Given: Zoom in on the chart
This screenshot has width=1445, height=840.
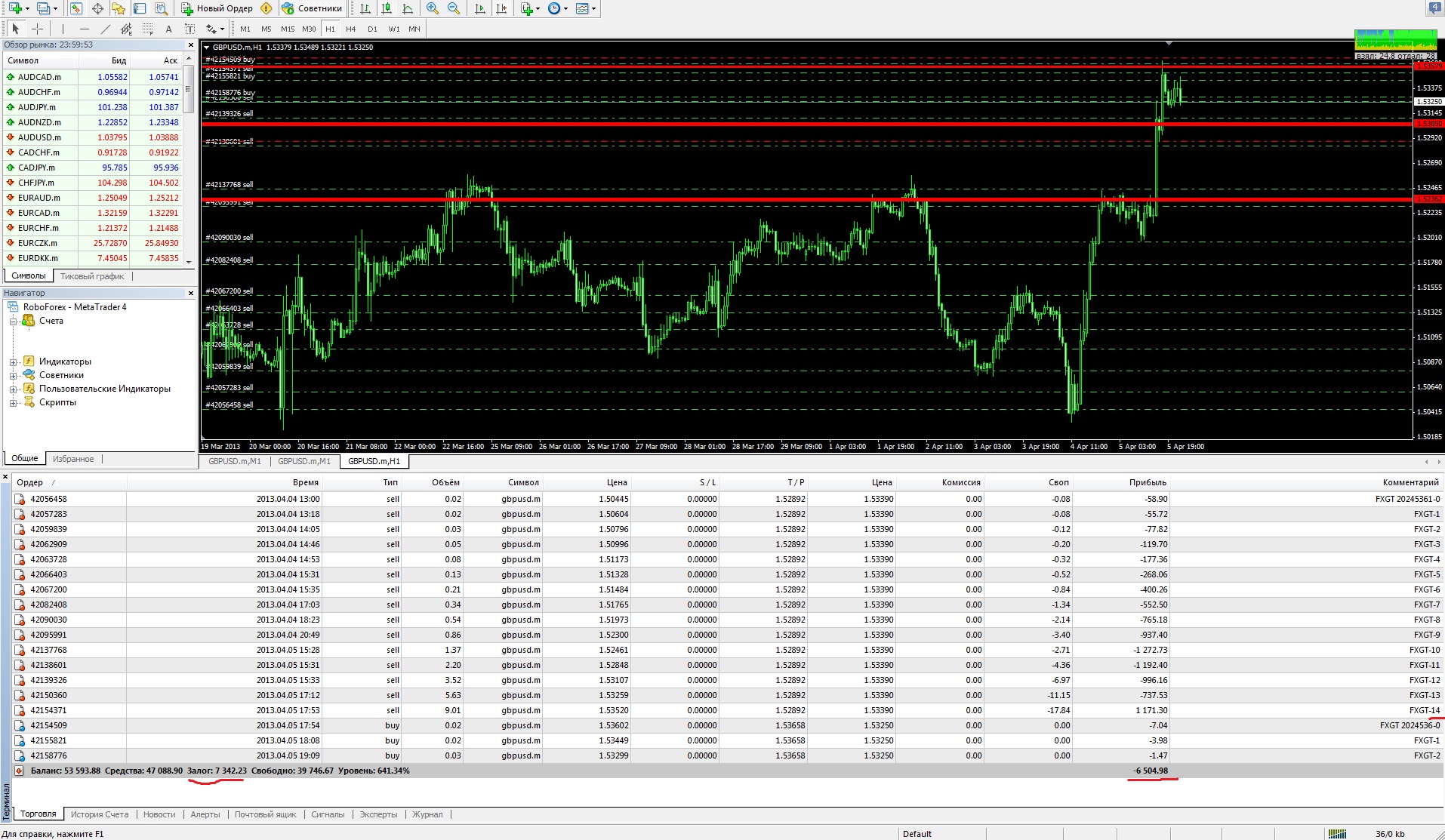Looking at the screenshot, I should point(433,8).
